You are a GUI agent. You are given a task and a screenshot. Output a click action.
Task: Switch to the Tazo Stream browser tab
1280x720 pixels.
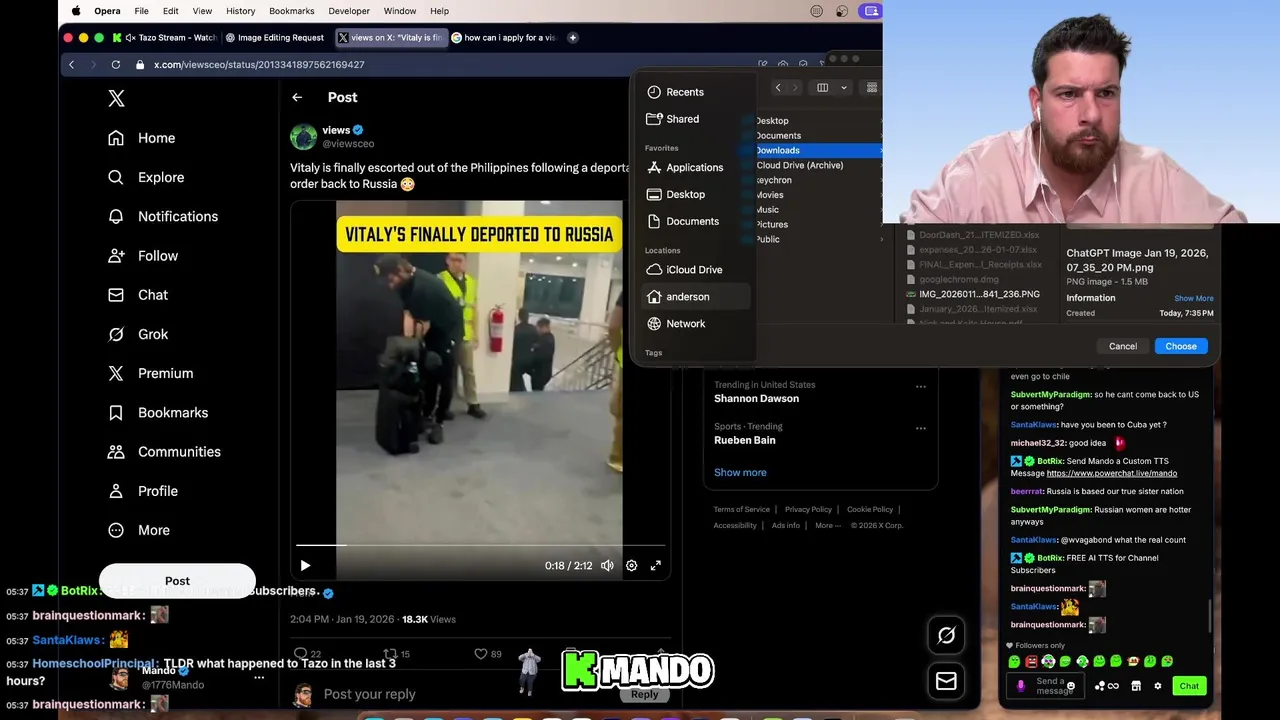165,37
